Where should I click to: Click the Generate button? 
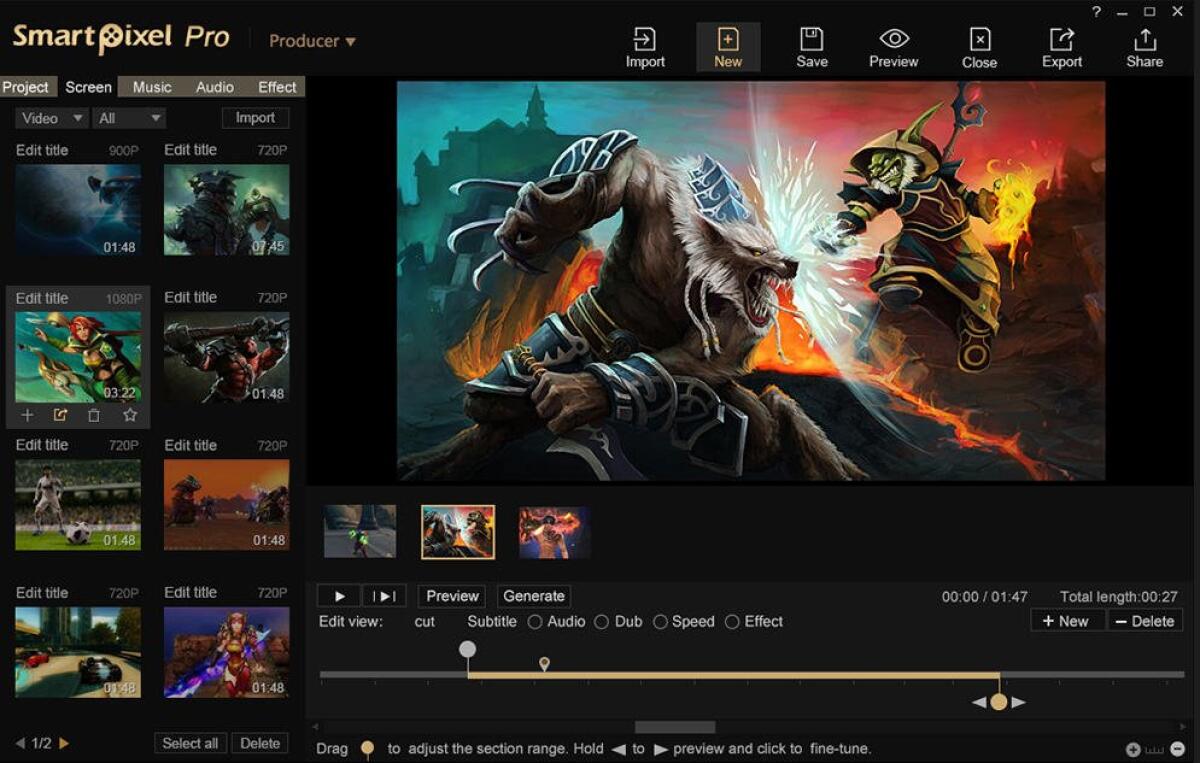(x=533, y=595)
